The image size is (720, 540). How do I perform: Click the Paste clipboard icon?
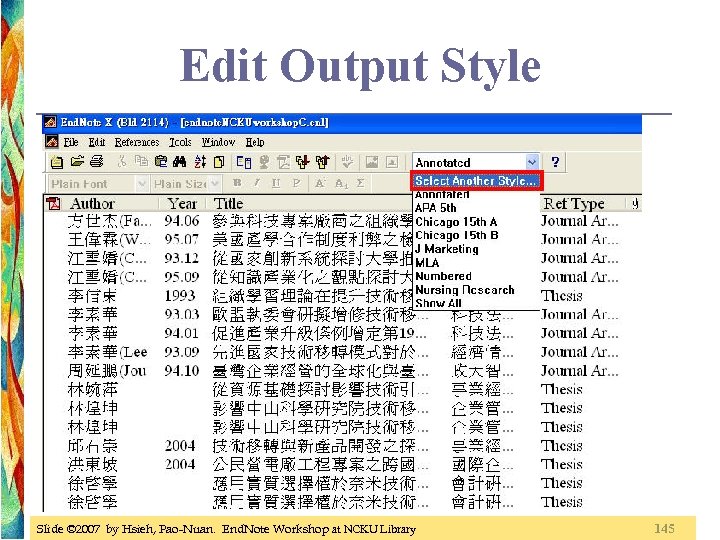(161, 162)
